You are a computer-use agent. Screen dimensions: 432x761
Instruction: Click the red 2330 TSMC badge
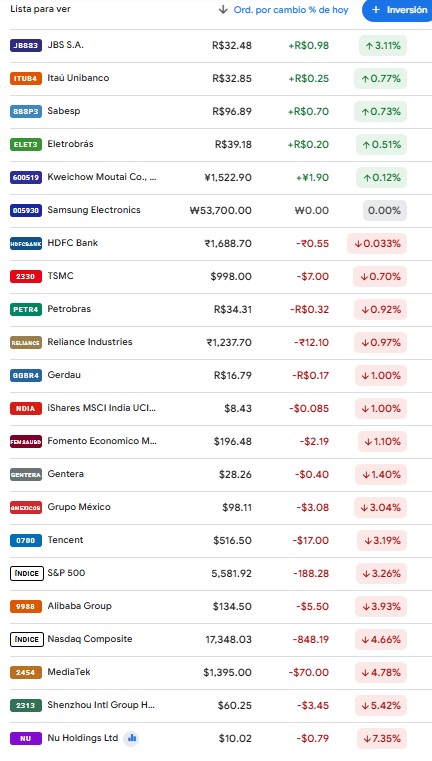tap(26, 277)
